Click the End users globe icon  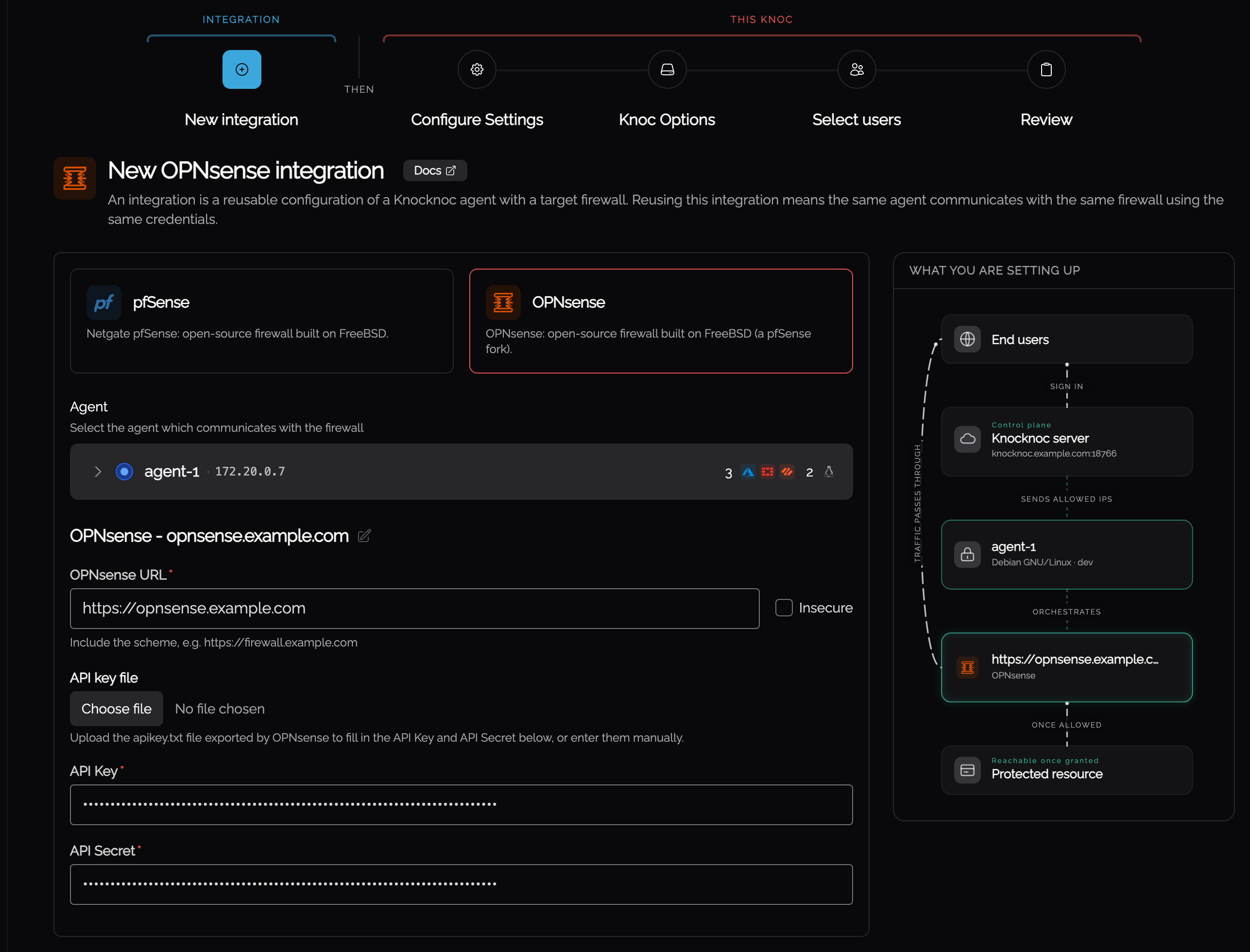[967, 340]
